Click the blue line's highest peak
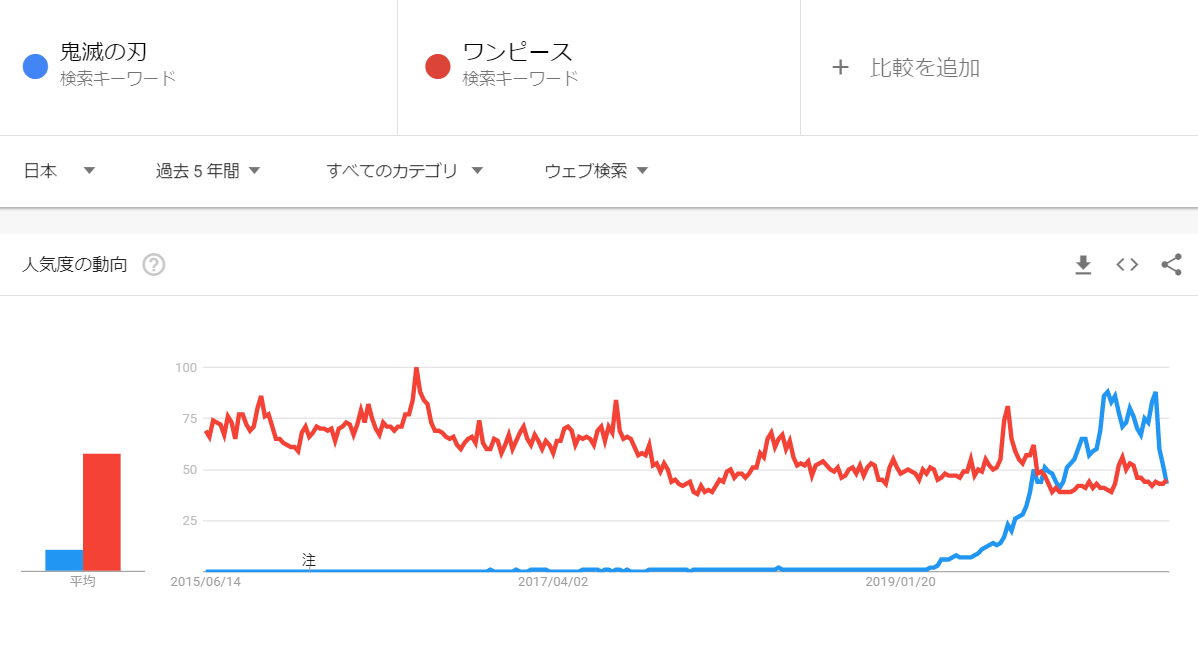Viewport: 1198px width, 658px height. 1108,391
